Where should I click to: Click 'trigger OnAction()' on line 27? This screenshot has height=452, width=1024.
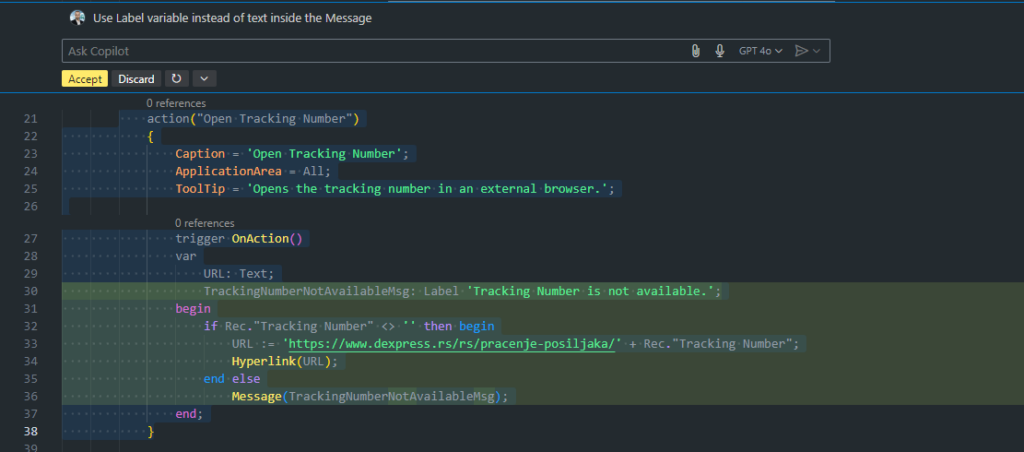coord(239,238)
